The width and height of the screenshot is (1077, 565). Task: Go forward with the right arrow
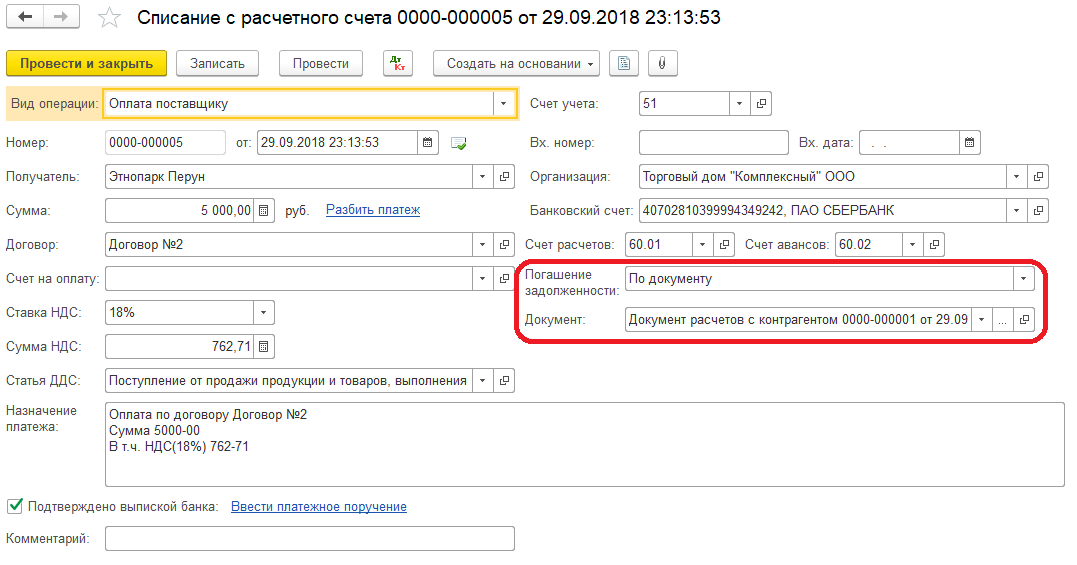click(x=61, y=17)
